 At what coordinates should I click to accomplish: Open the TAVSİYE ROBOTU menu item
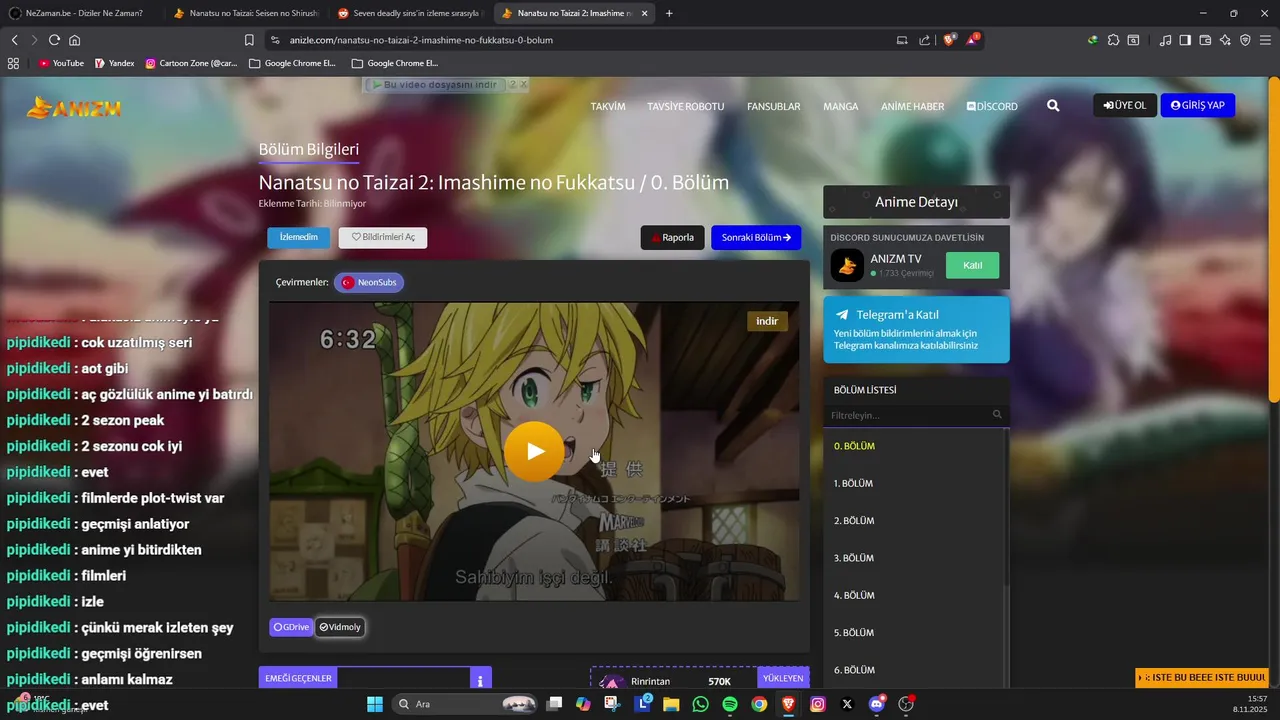(x=685, y=106)
